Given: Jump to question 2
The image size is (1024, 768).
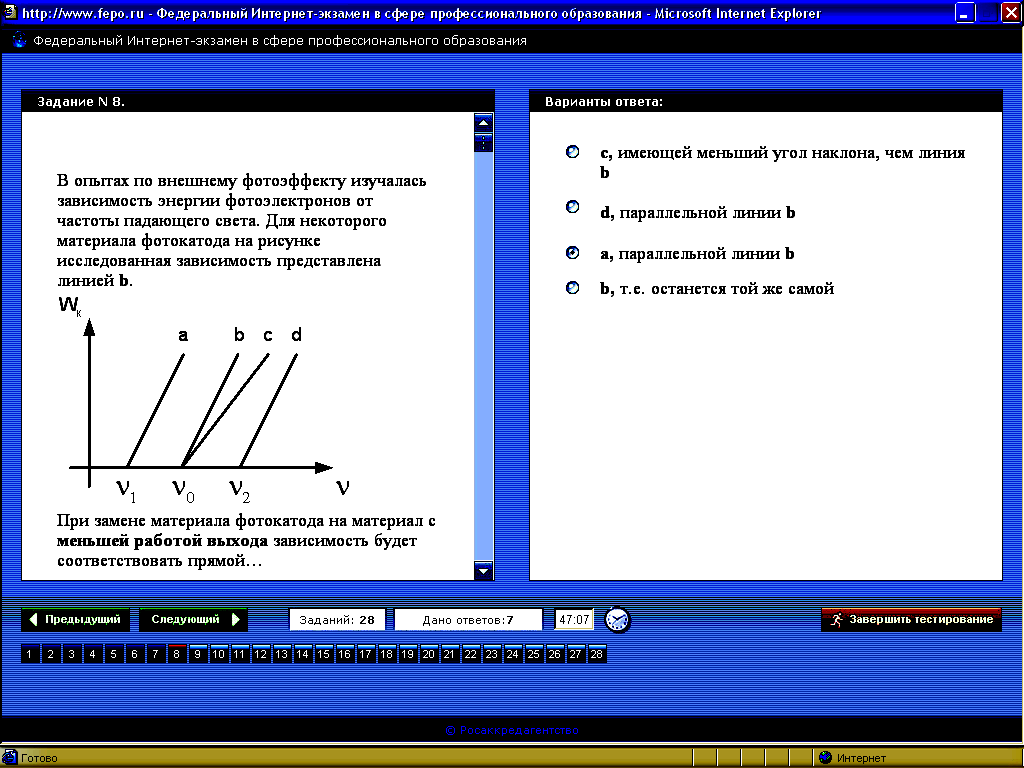Looking at the screenshot, I should click(50, 654).
